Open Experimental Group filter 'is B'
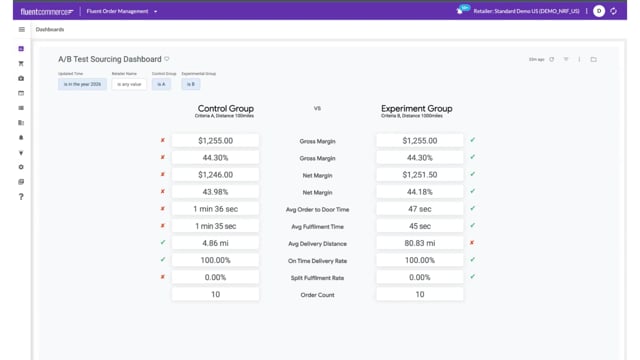Viewport: 640px width, 360px height. 191,84
